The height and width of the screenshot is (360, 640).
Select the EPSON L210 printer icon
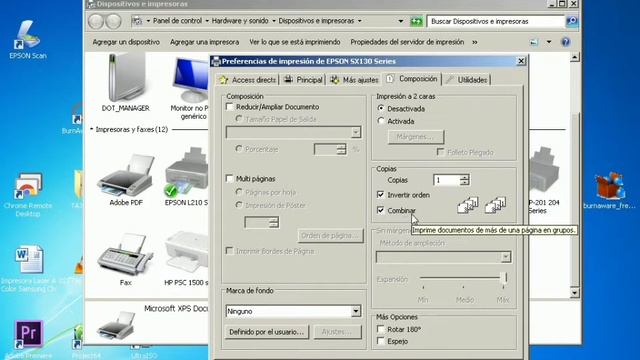pos(186,176)
